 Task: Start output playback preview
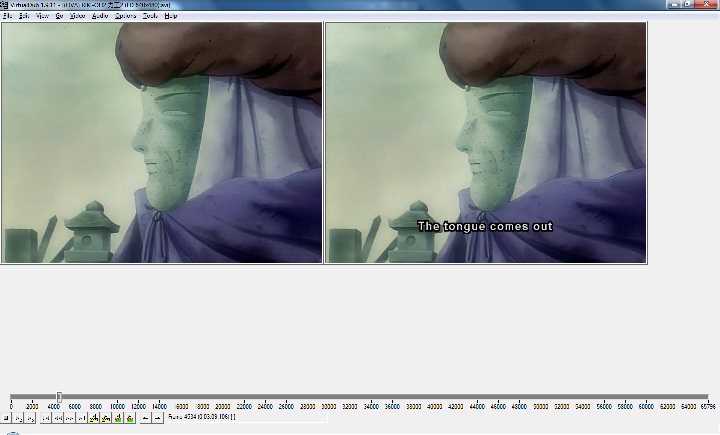pyautogui.click(x=30, y=418)
